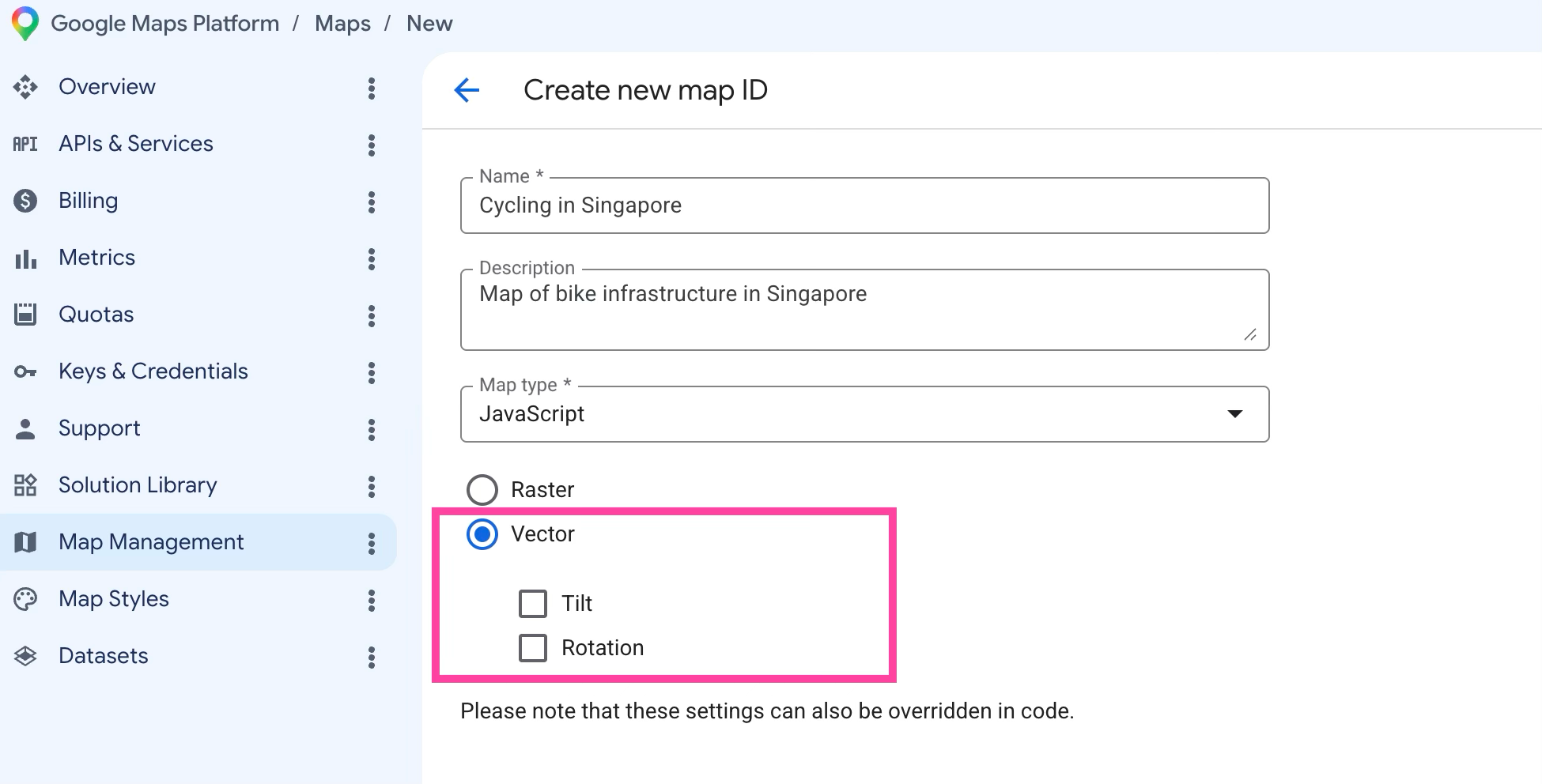Click the API icon beside APIs & Services
This screenshot has height=784, width=1542.
[25, 144]
